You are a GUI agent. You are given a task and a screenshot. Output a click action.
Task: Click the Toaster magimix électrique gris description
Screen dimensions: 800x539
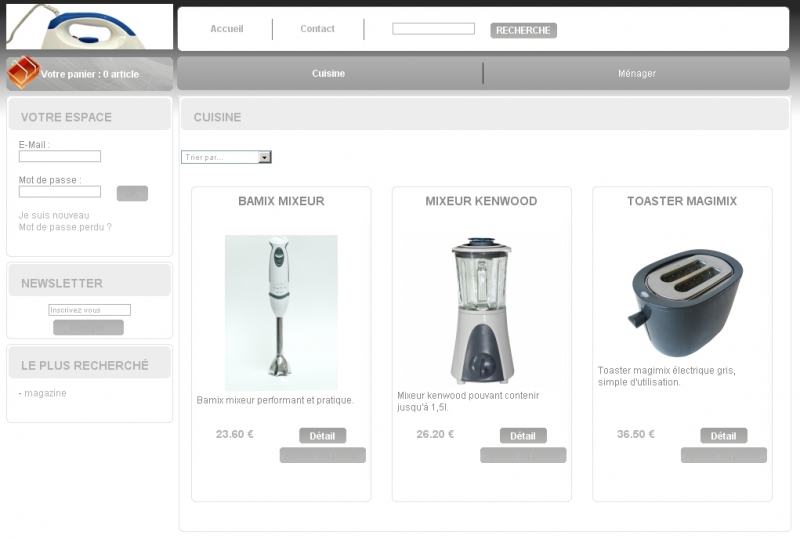click(667, 376)
